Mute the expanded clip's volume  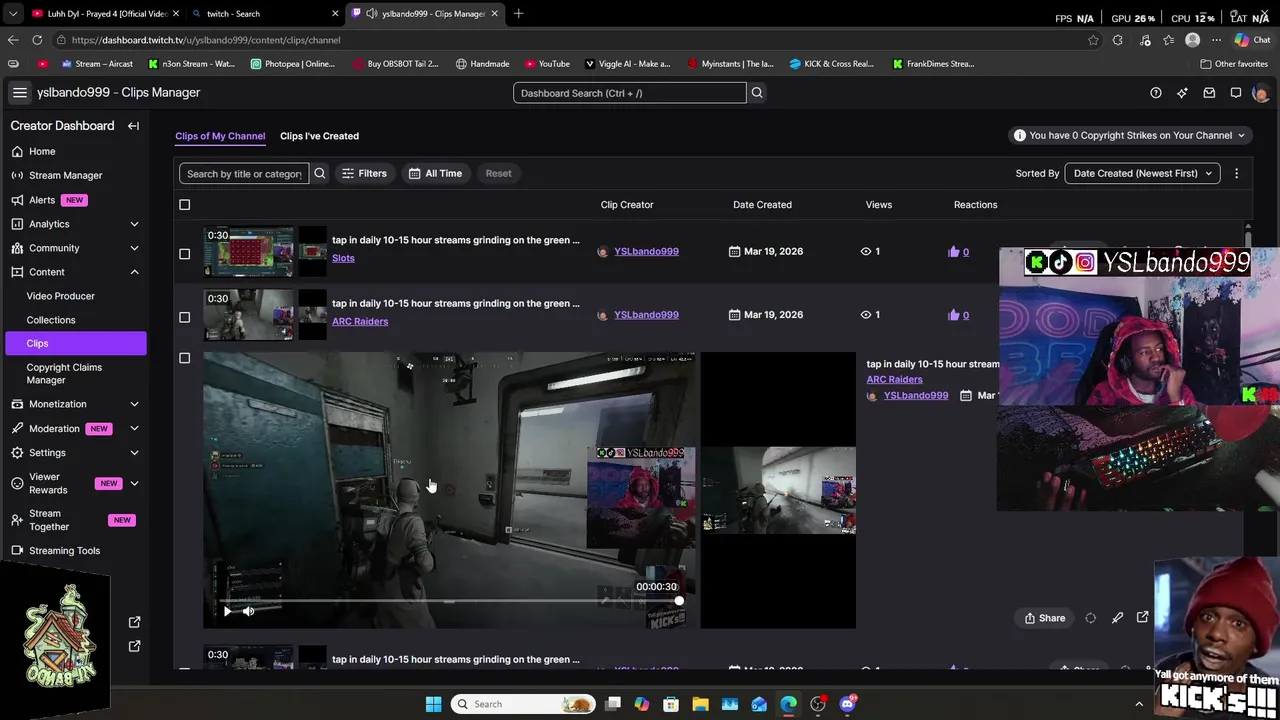click(248, 611)
